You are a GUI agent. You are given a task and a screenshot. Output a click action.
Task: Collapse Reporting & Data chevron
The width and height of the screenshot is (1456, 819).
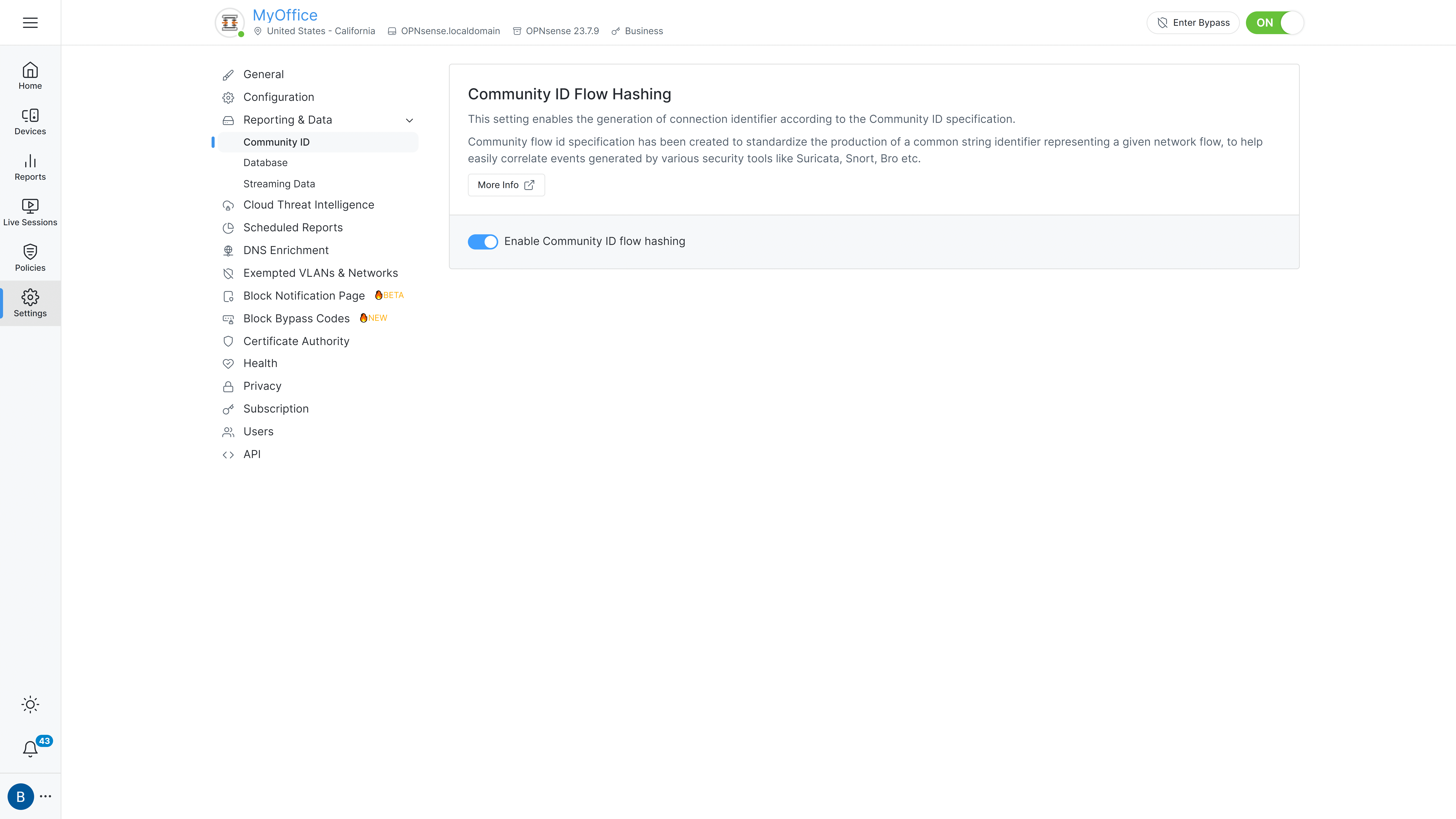409,120
